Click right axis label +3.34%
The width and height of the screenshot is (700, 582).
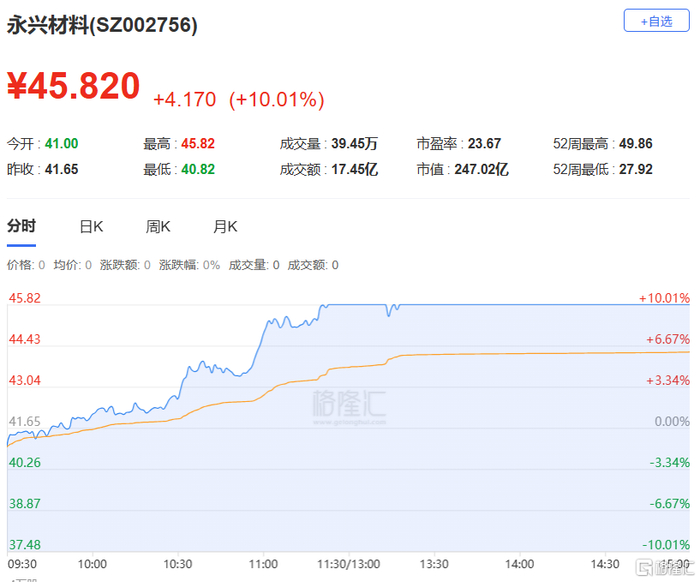point(668,380)
